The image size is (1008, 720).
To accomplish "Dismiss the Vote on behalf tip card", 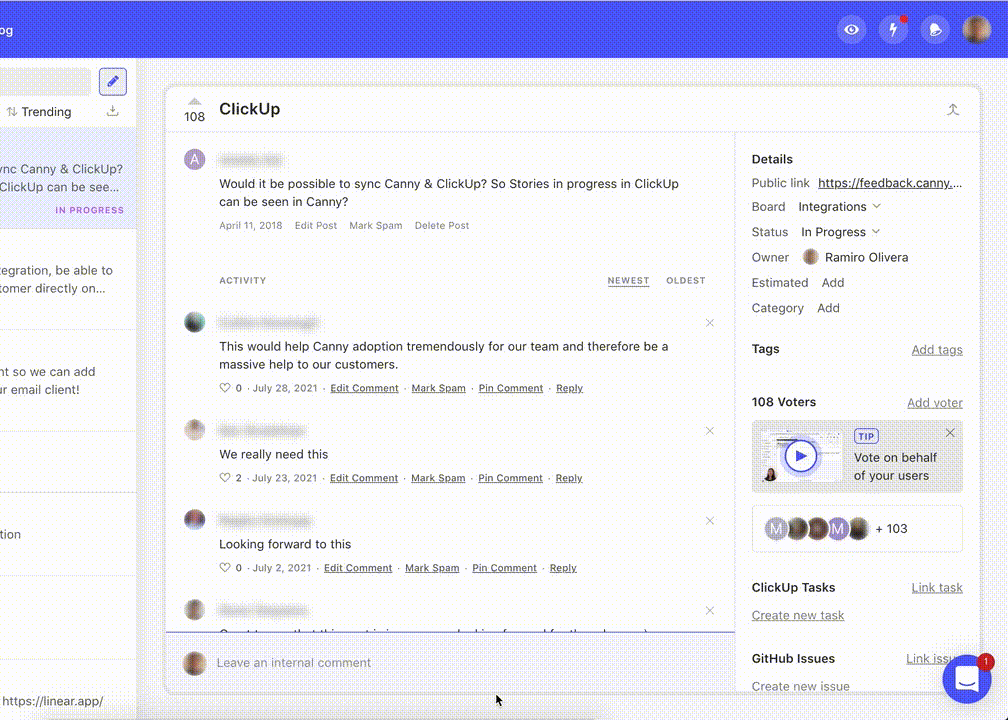I will pos(950,433).
